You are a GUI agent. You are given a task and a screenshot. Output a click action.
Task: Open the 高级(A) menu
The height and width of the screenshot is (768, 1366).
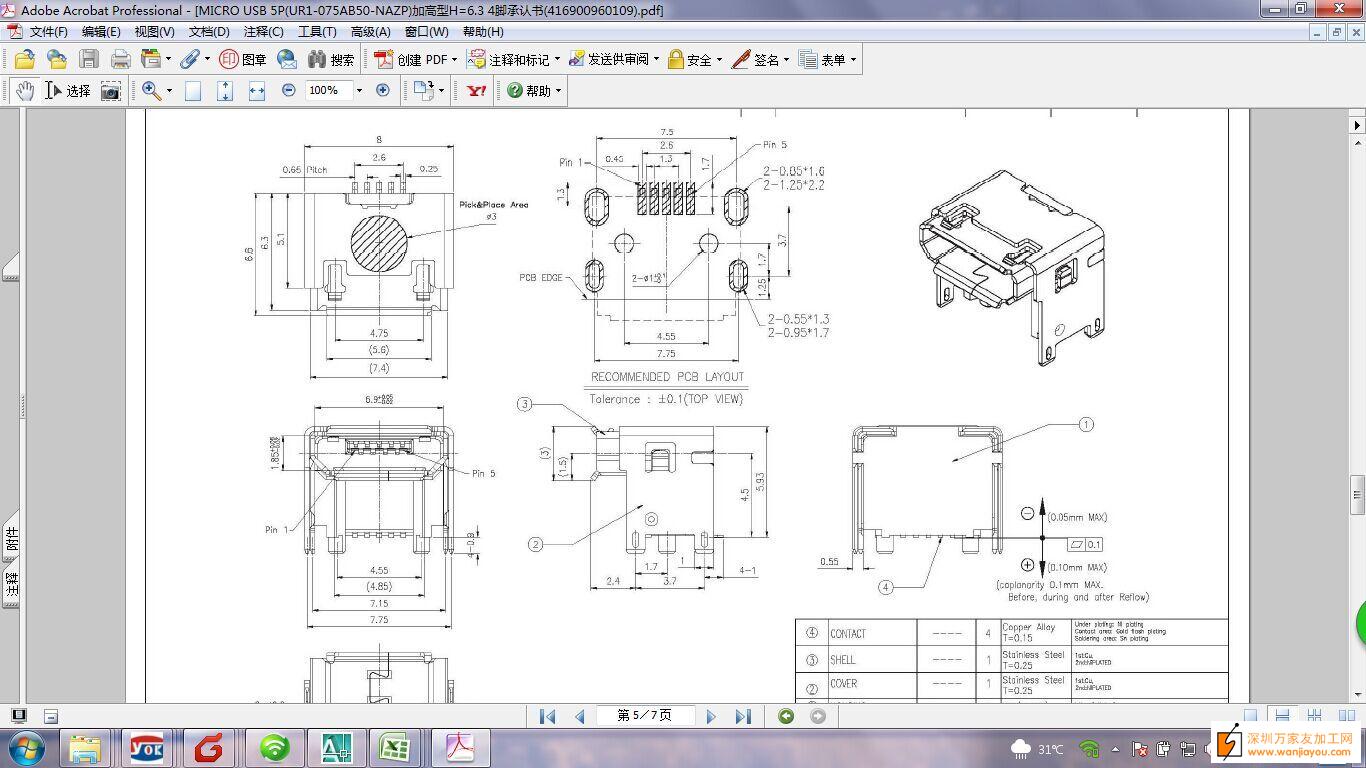click(370, 31)
